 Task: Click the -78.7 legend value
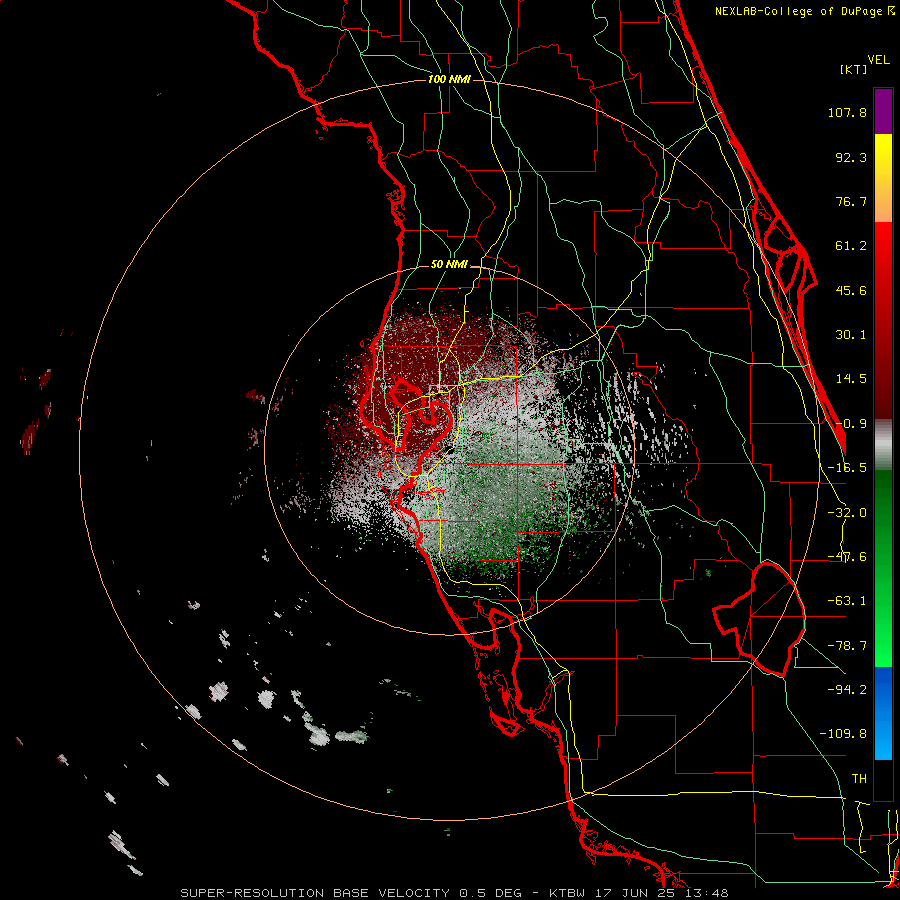coord(847,646)
